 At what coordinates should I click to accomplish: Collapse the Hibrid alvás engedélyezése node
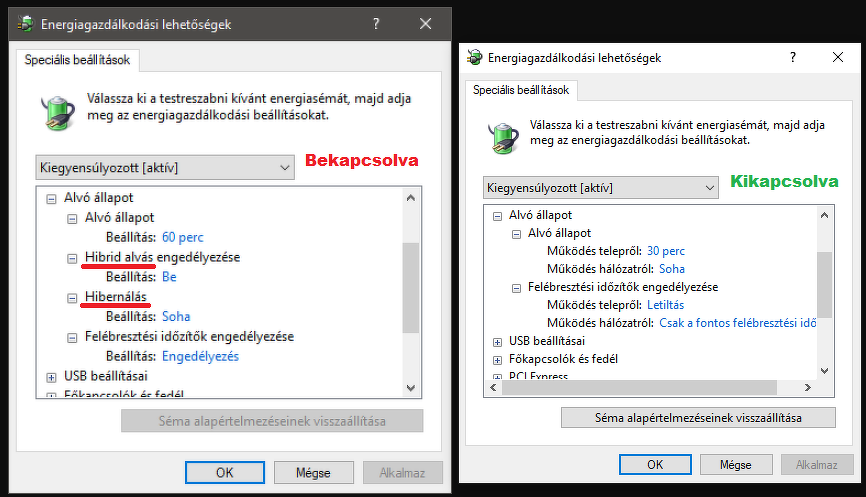point(72,257)
